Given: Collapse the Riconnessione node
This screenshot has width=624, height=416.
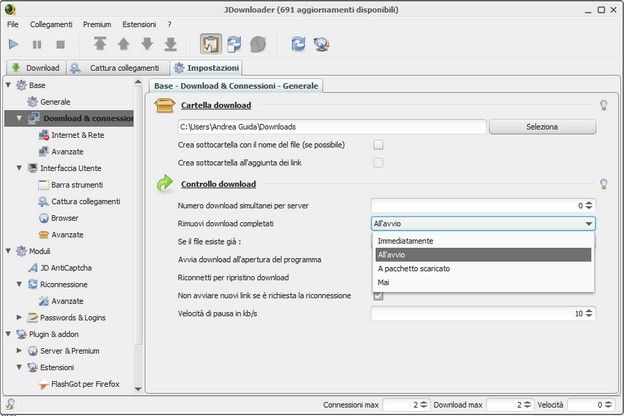Looking at the screenshot, I should [x=19, y=284].
